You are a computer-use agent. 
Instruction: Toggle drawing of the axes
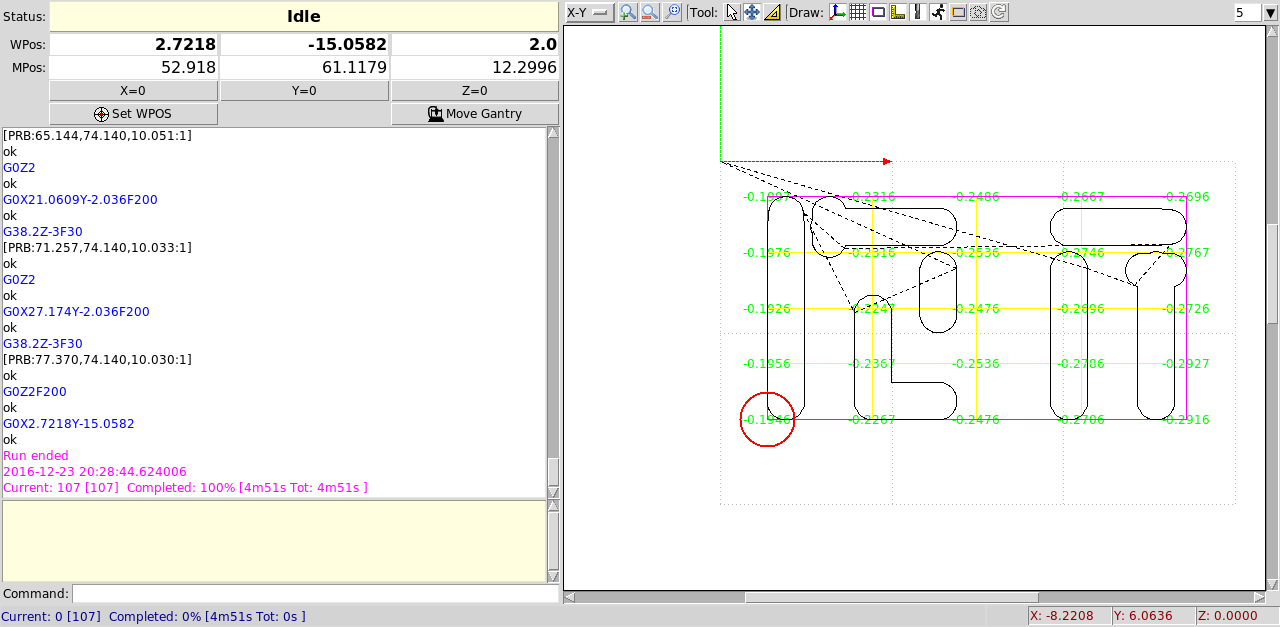click(x=838, y=12)
